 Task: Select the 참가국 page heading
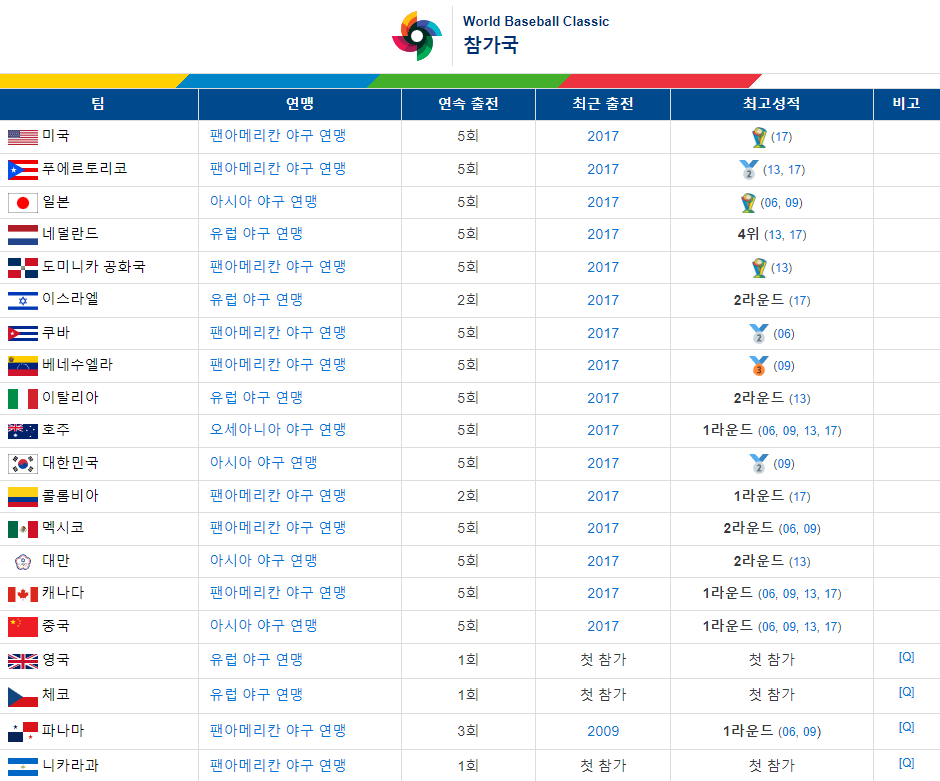[491, 45]
